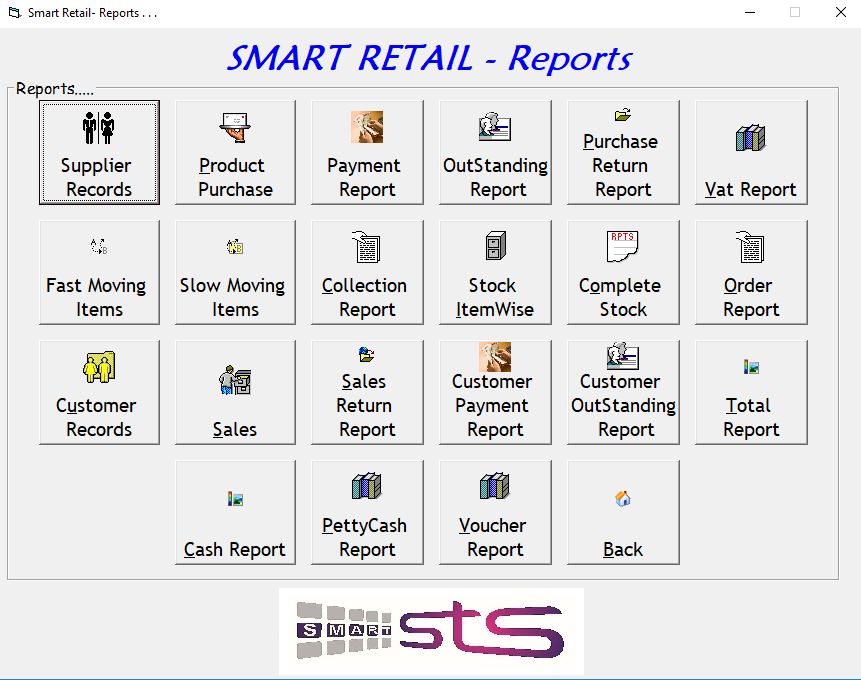Image resolution: width=861 pixels, height=680 pixels.
Task: Open the Total Report
Action: [751, 392]
